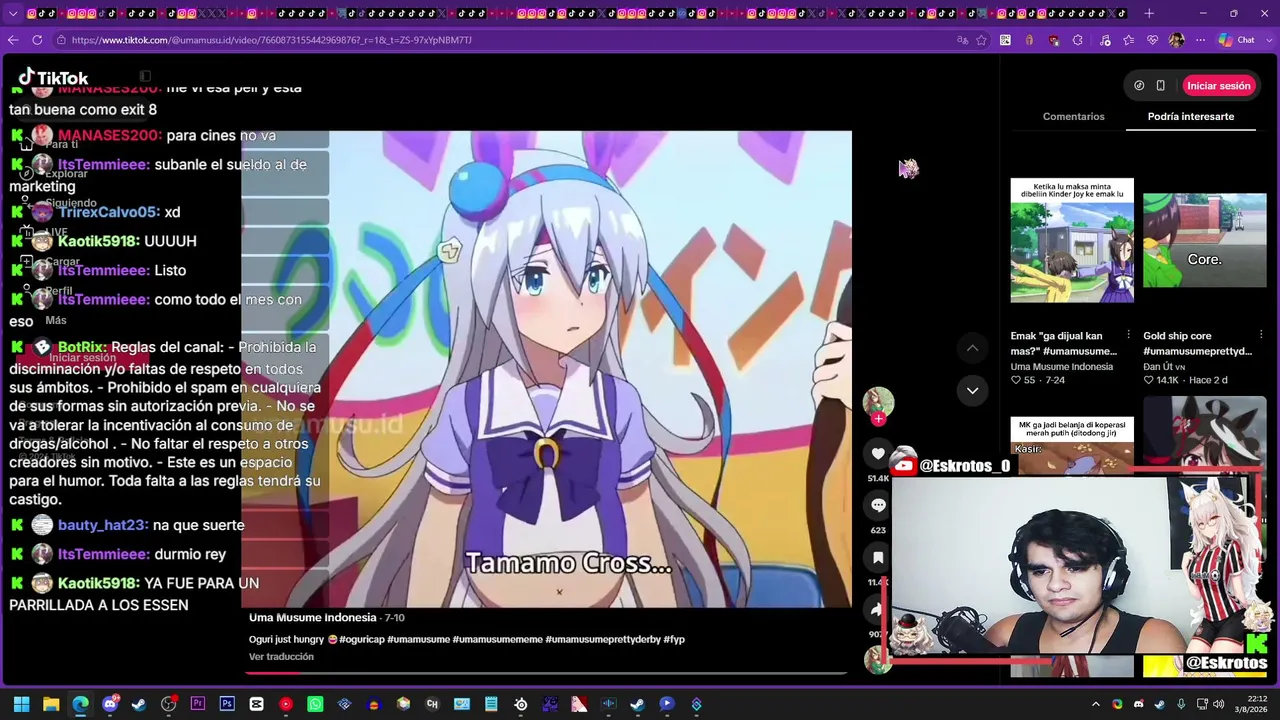Click the Emak "ga dijual kan mas?" title

[1063, 343]
